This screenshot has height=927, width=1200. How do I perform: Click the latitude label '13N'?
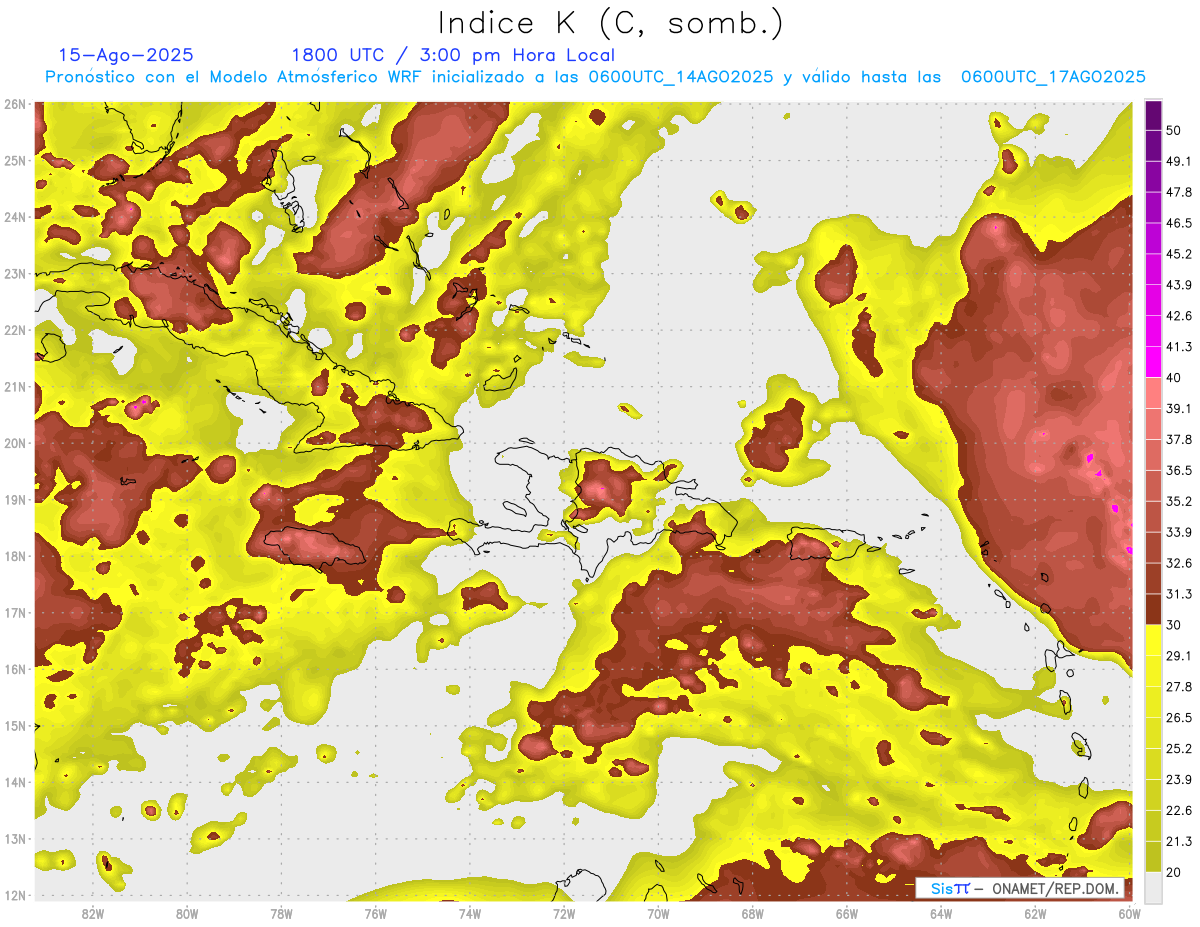click(15, 838)
